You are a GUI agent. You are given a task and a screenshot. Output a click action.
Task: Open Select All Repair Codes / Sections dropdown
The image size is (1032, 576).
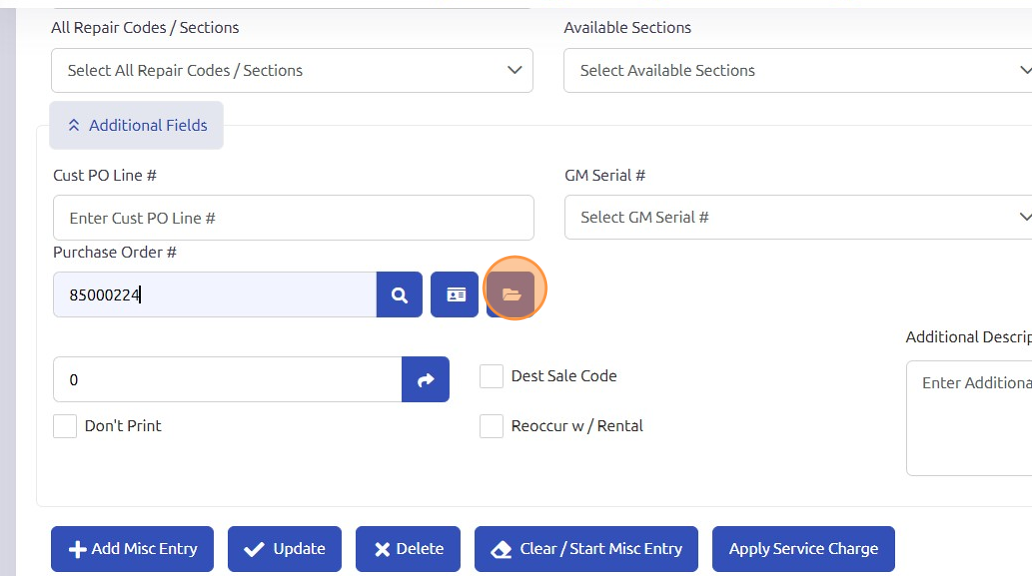click(292, 71)
